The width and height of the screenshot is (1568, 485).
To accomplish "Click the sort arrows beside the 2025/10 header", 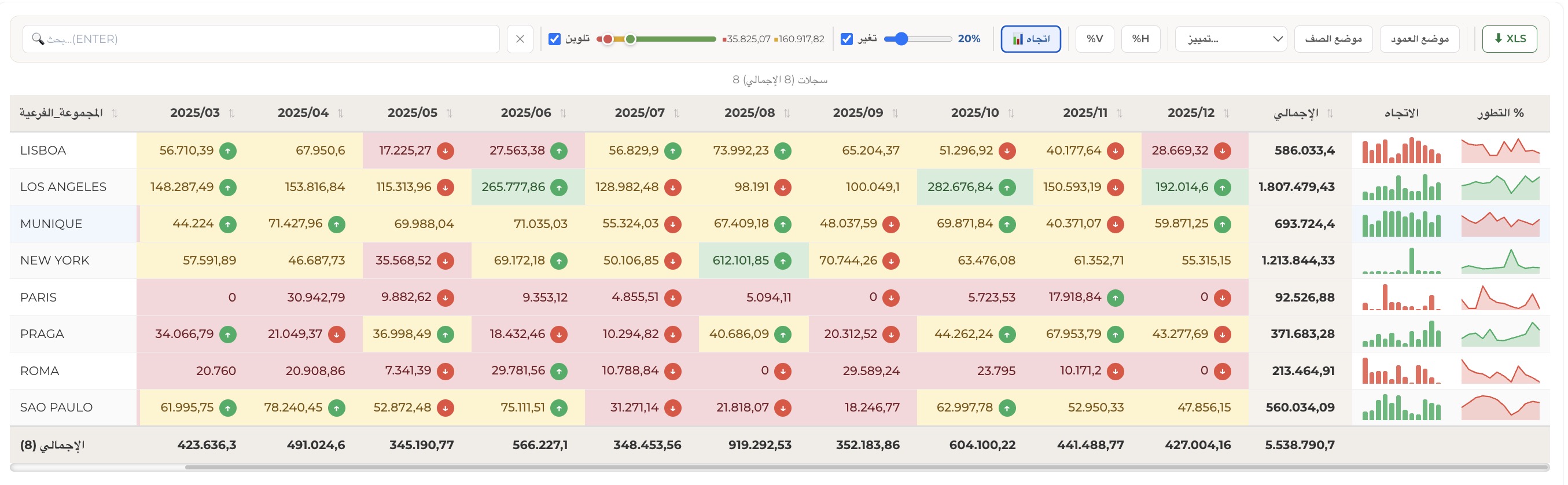I will coord(1011,113).
